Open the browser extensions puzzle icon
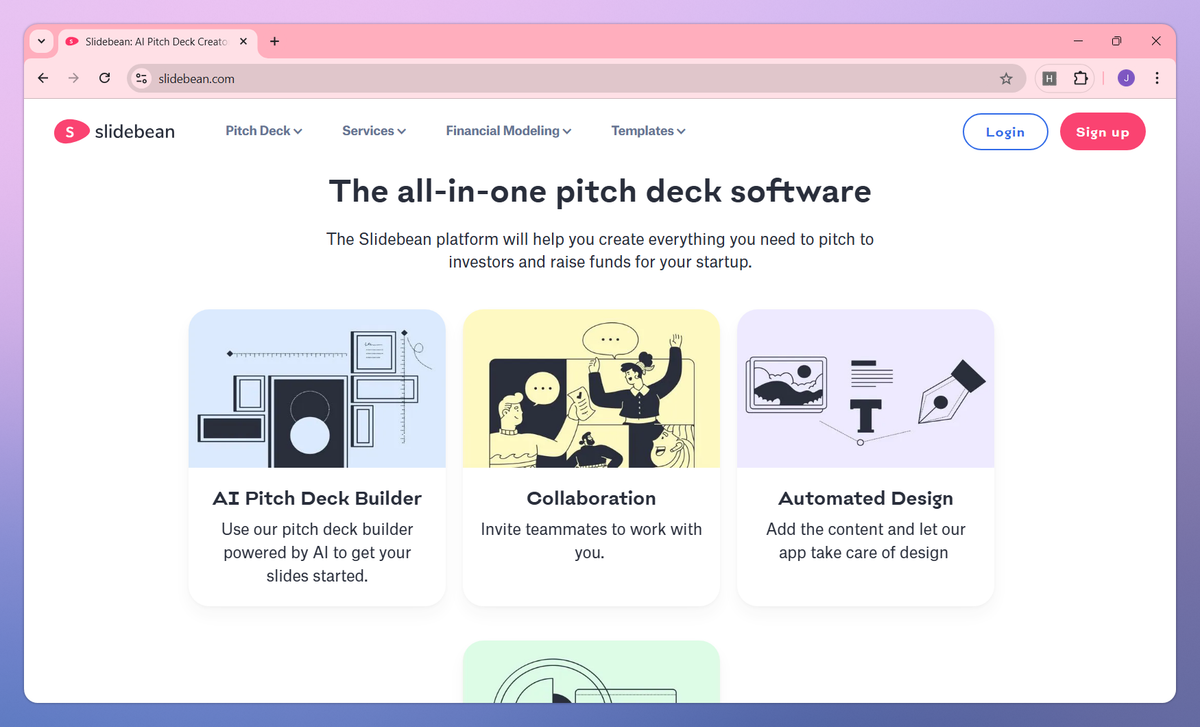Viewport: 1200px width, 727px height. point(1081,77)
